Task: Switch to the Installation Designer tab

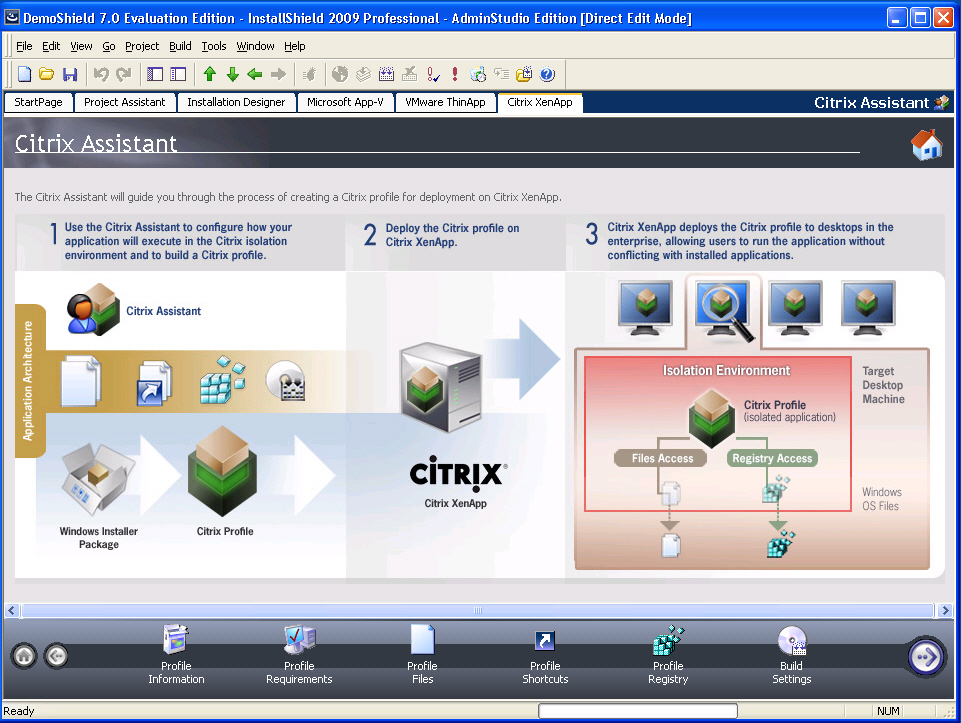Action: [x=236, y=102]
